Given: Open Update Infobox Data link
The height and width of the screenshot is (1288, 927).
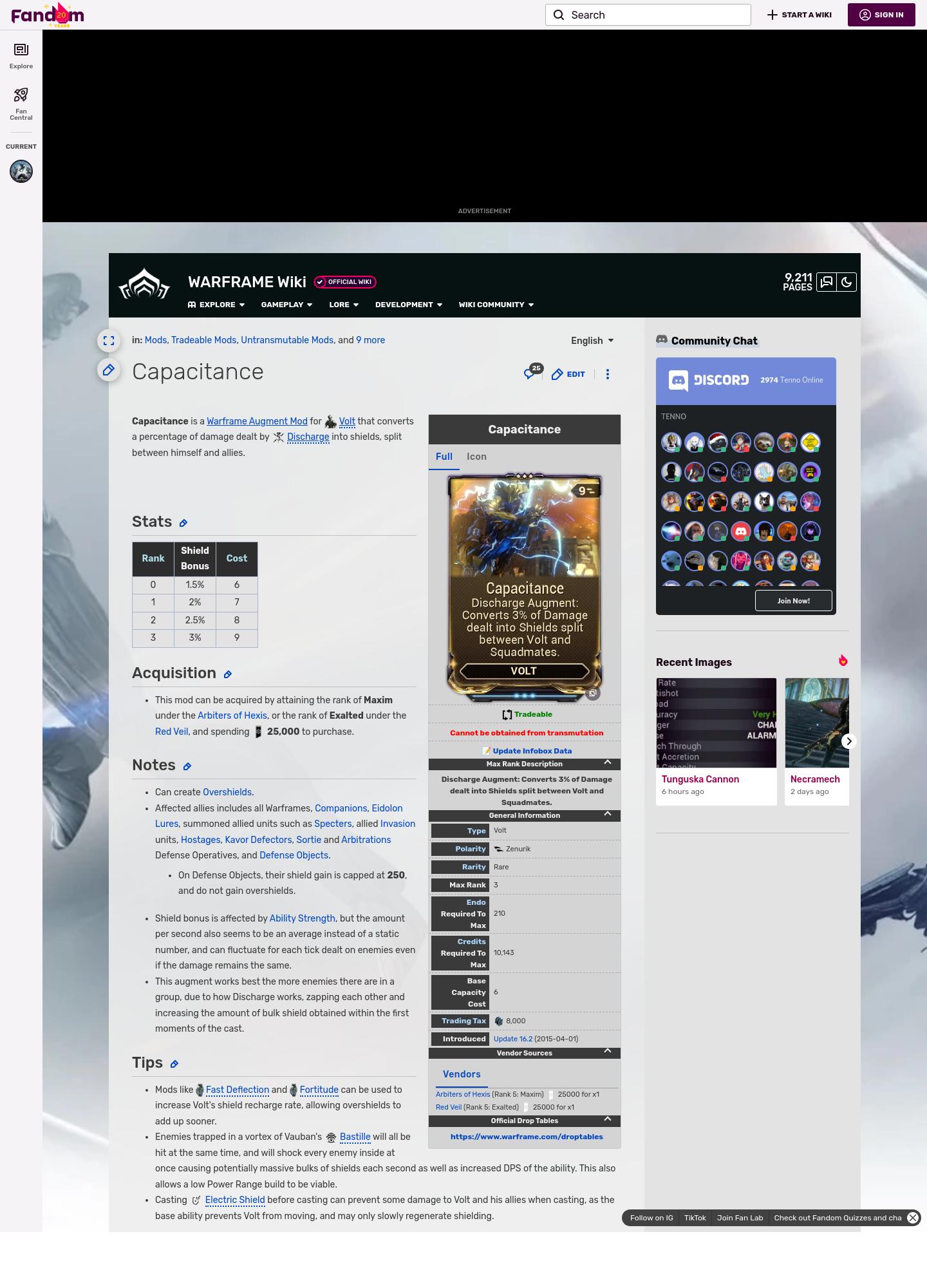Looking at the screenshot, I should 532,751.
